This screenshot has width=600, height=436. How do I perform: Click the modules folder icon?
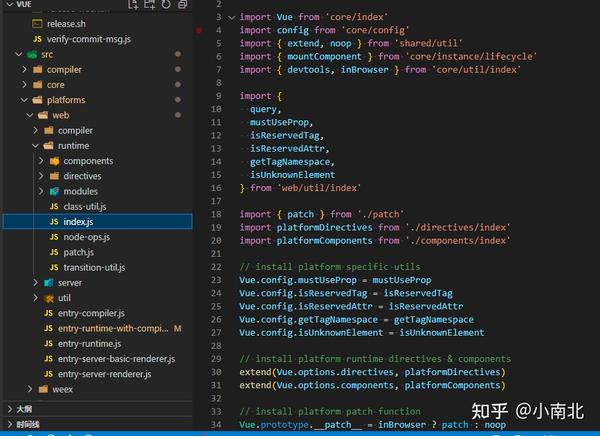pyautogui.click(x=54, y=191)
